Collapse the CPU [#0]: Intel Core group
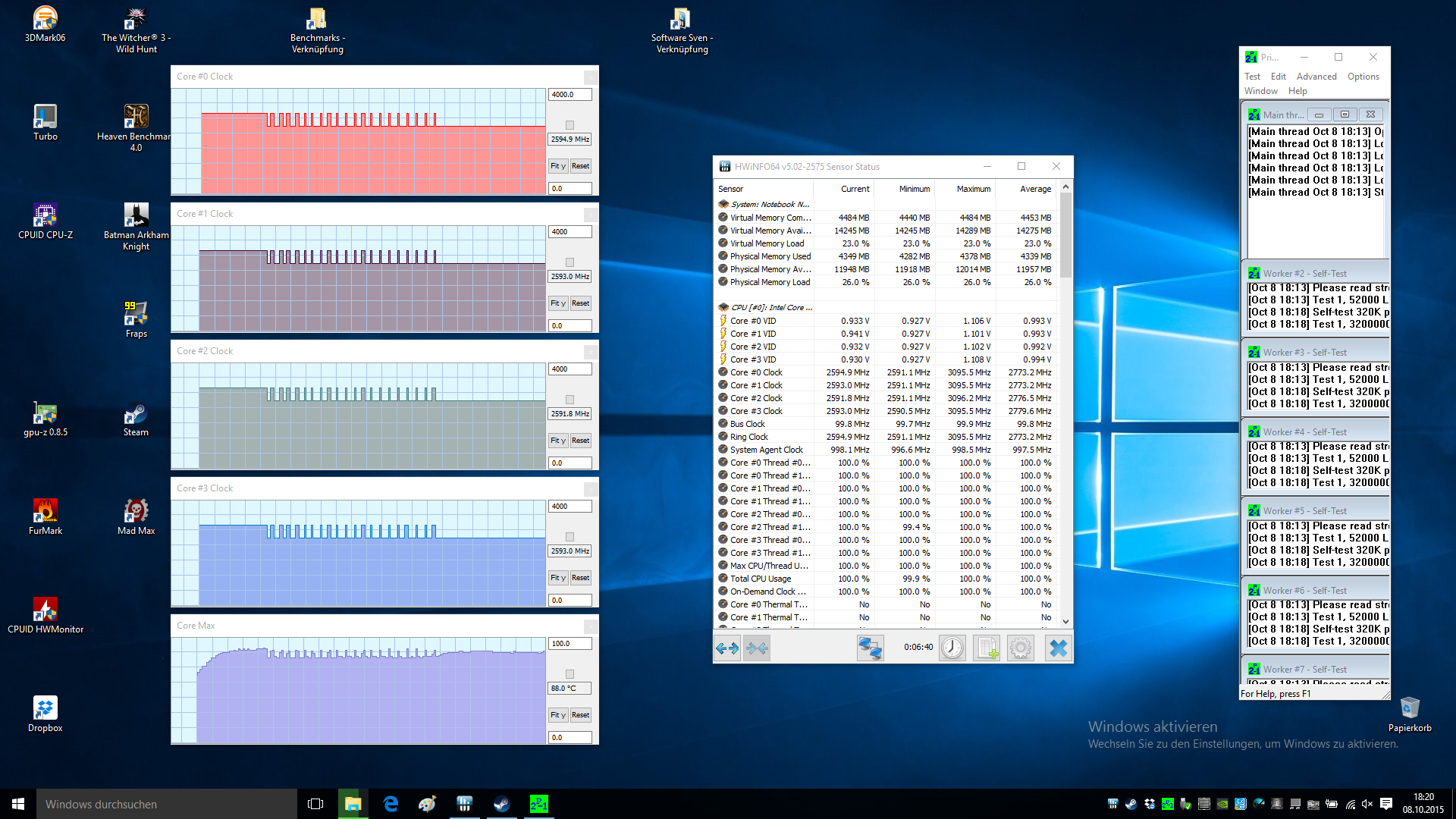 click(x=764, y=307)
